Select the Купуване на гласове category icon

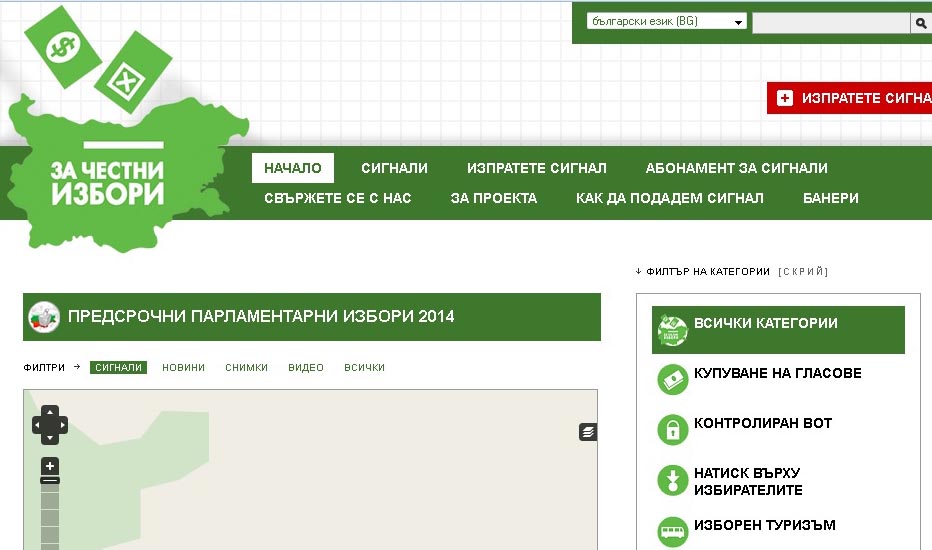pyautogui.click(x=672, y=379)
